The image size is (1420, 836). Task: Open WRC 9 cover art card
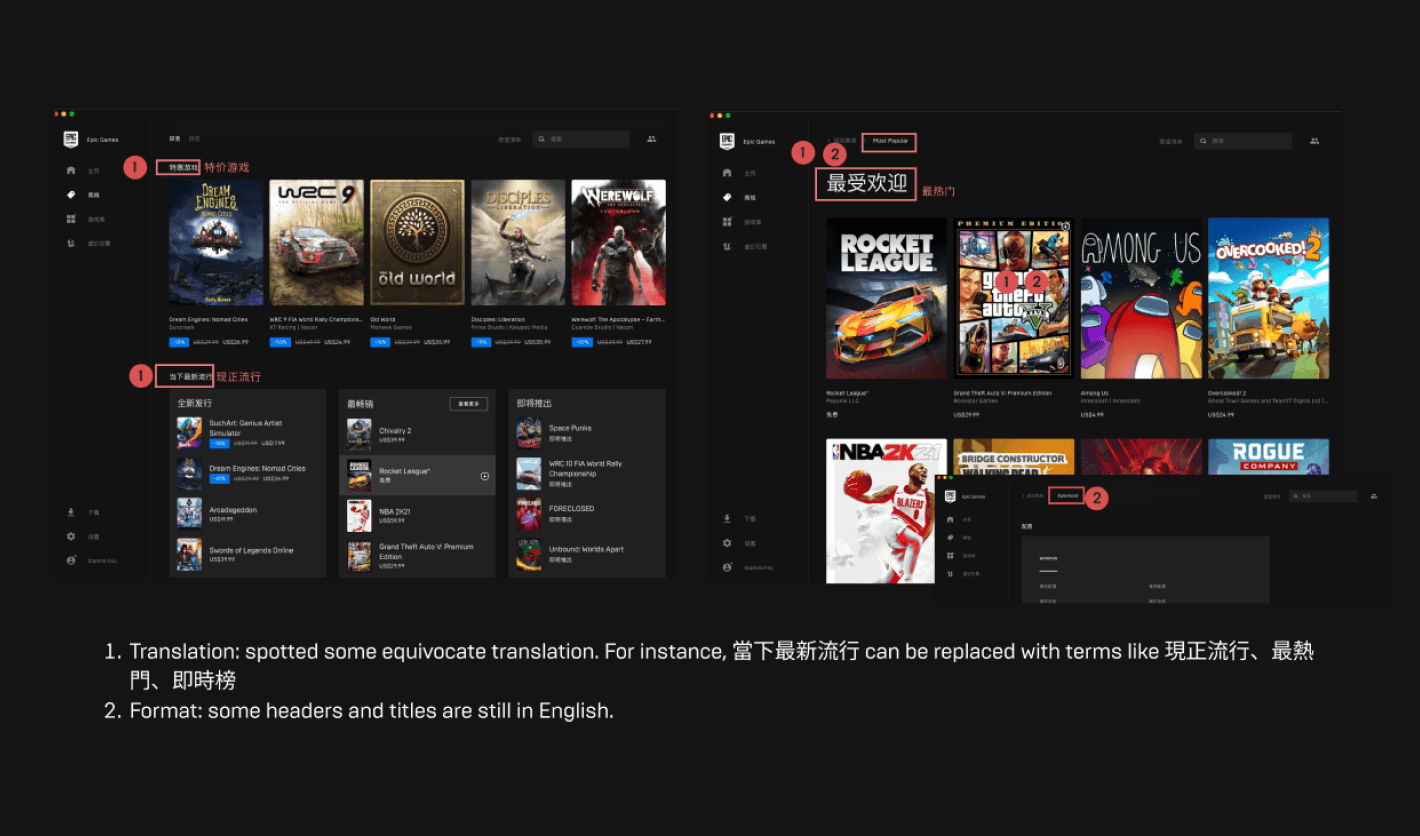[317, 243]
